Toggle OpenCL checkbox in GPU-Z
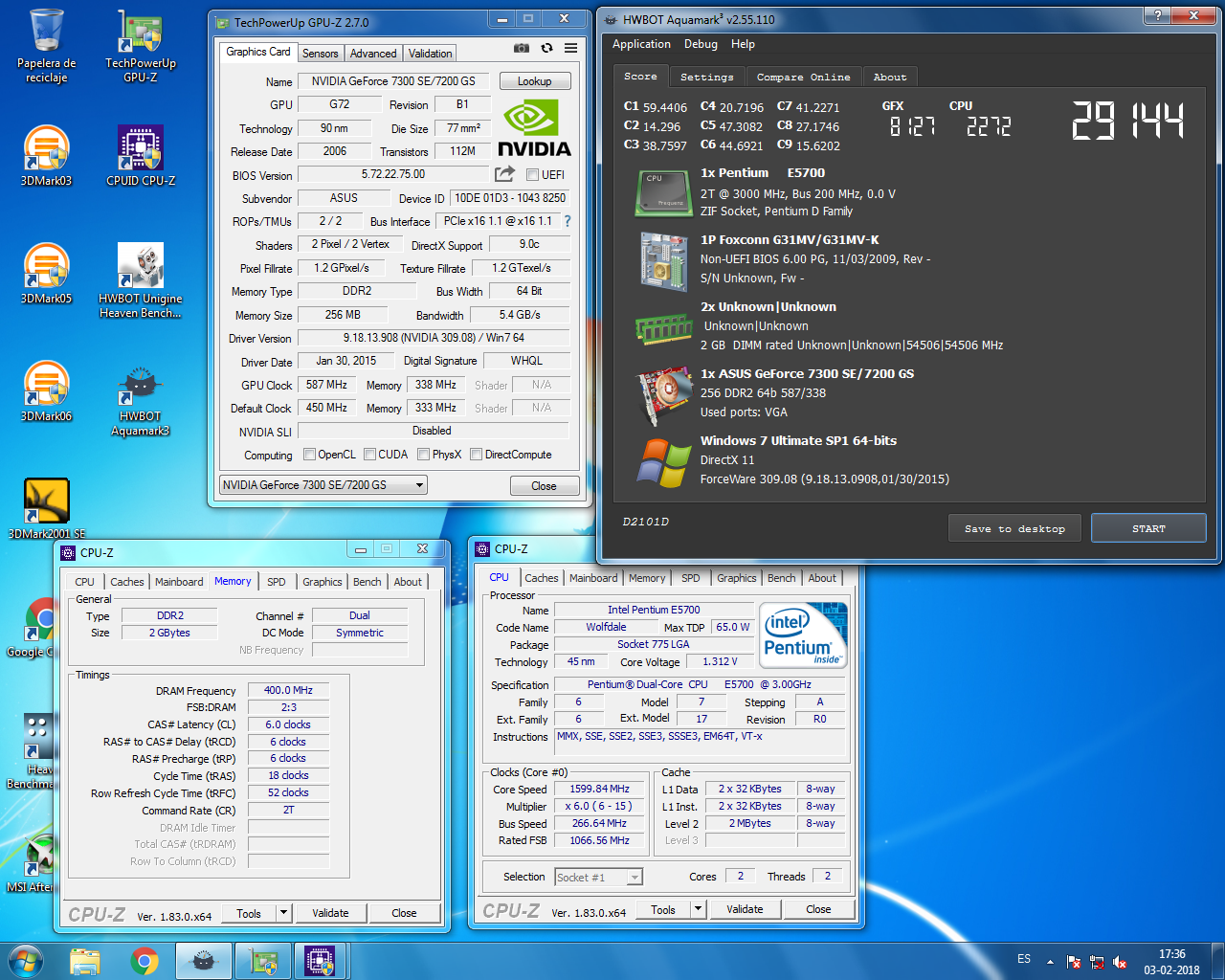 (x=309, y=455)
